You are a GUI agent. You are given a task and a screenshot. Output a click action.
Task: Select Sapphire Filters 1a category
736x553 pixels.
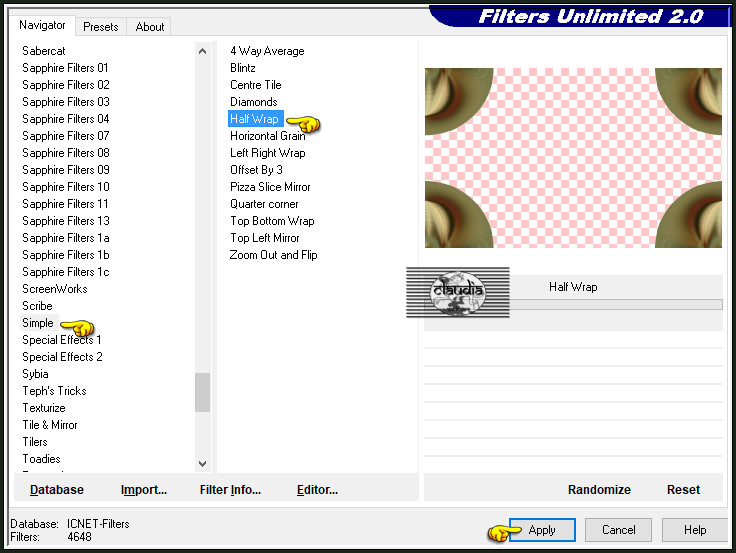pos(66,238)
